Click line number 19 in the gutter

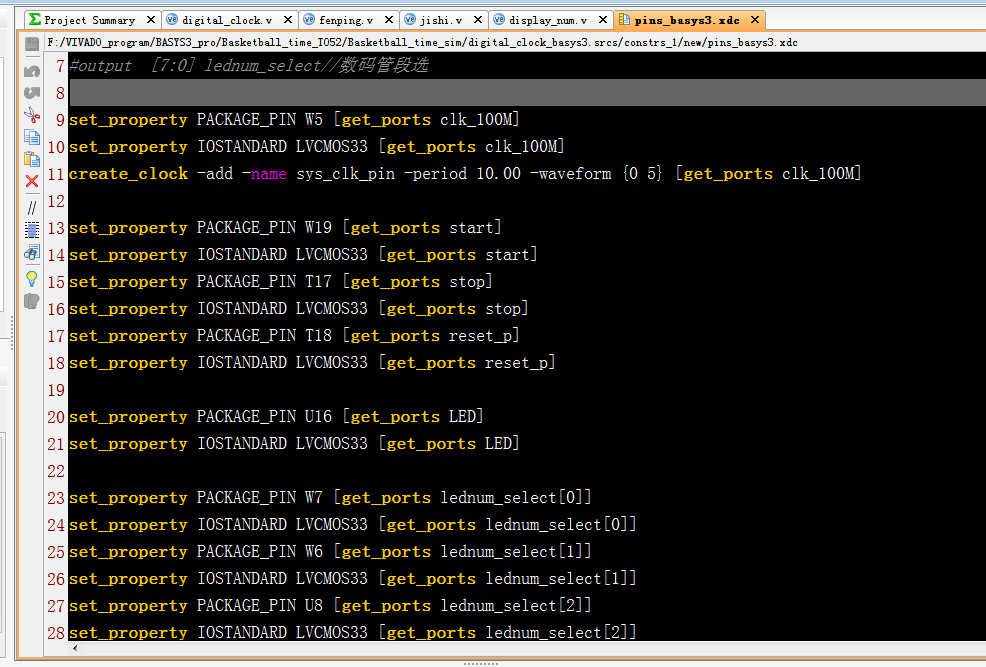tap(56, 390)
